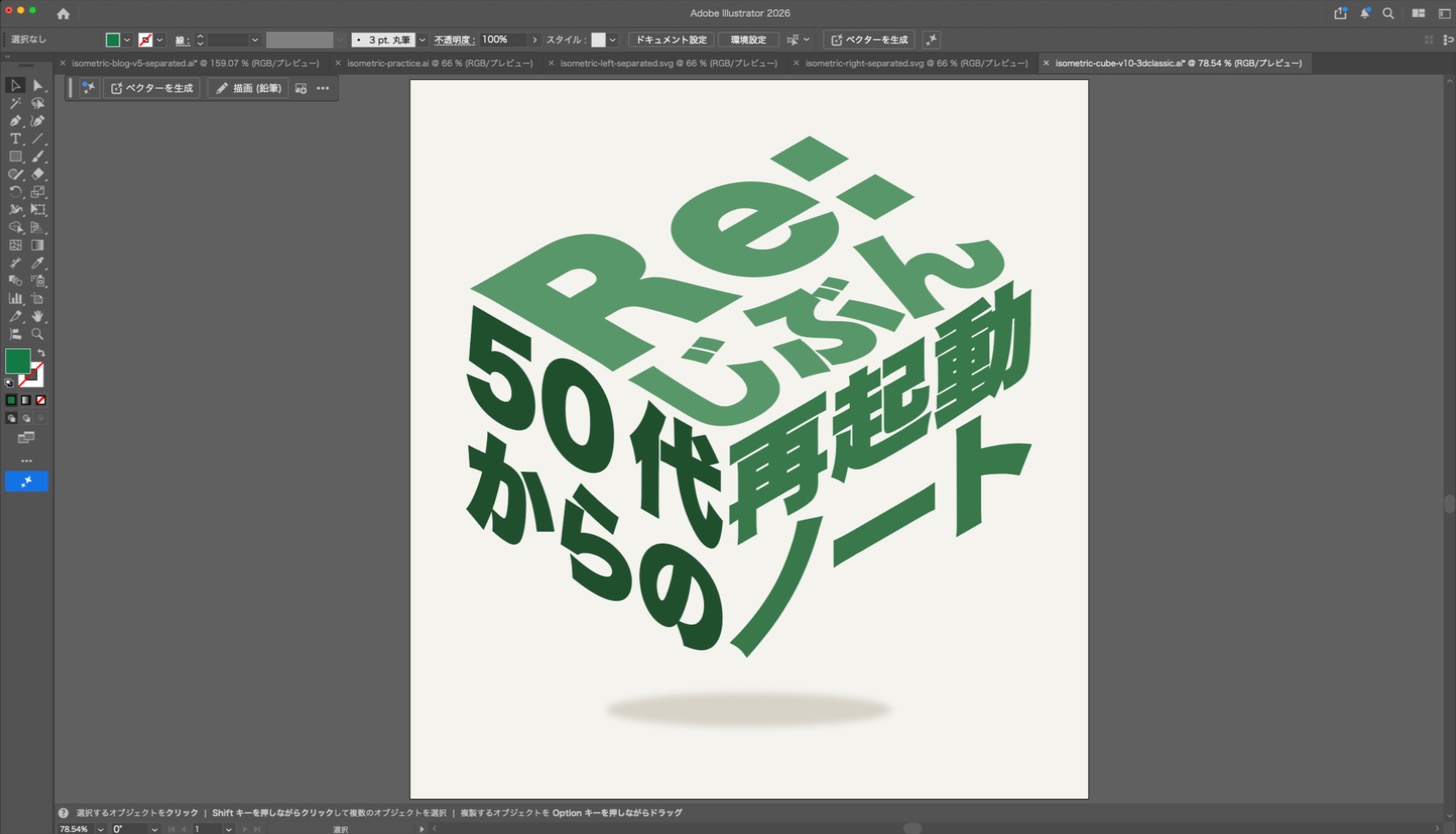Click the fill swatch in control bar

point(113,40)
